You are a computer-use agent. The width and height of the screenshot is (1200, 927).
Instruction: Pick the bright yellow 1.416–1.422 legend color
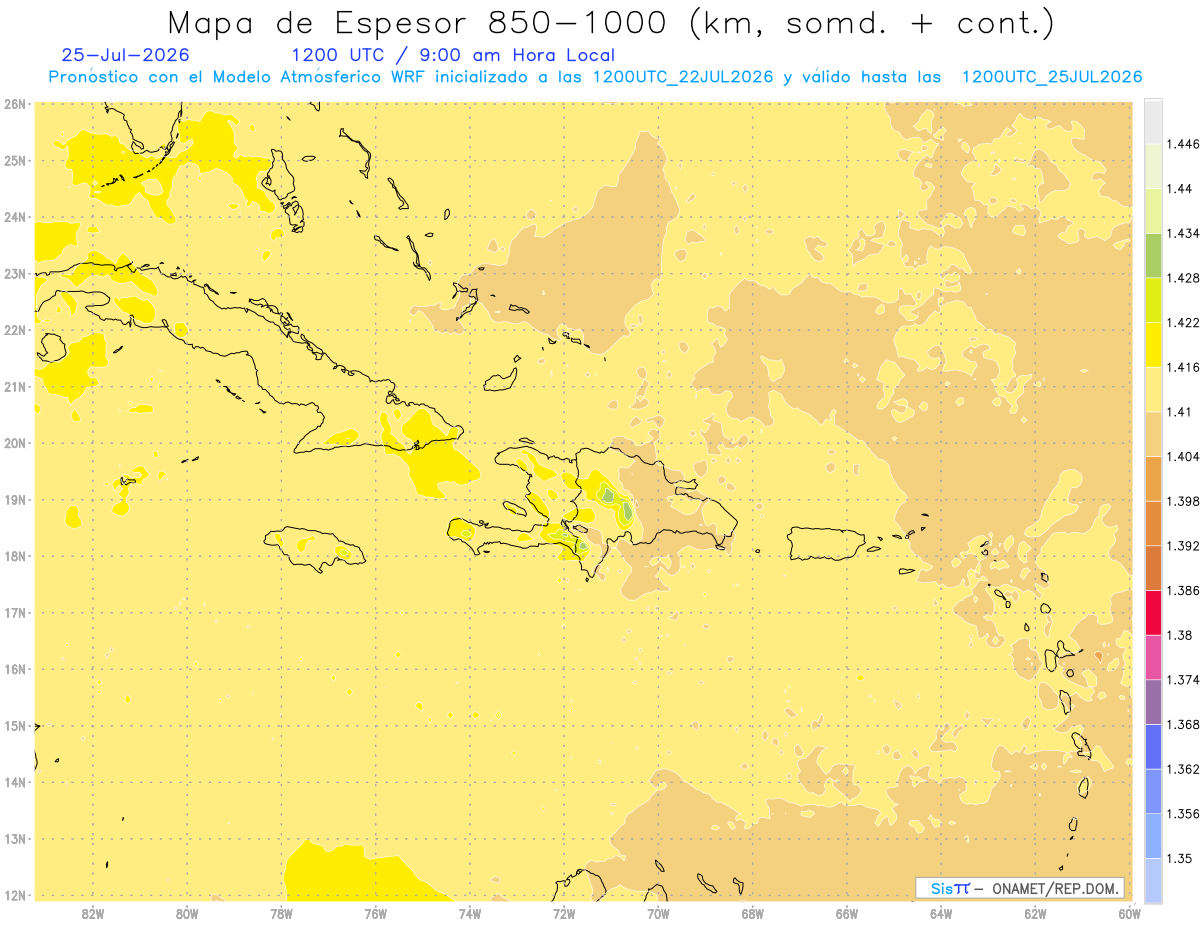1153,344
